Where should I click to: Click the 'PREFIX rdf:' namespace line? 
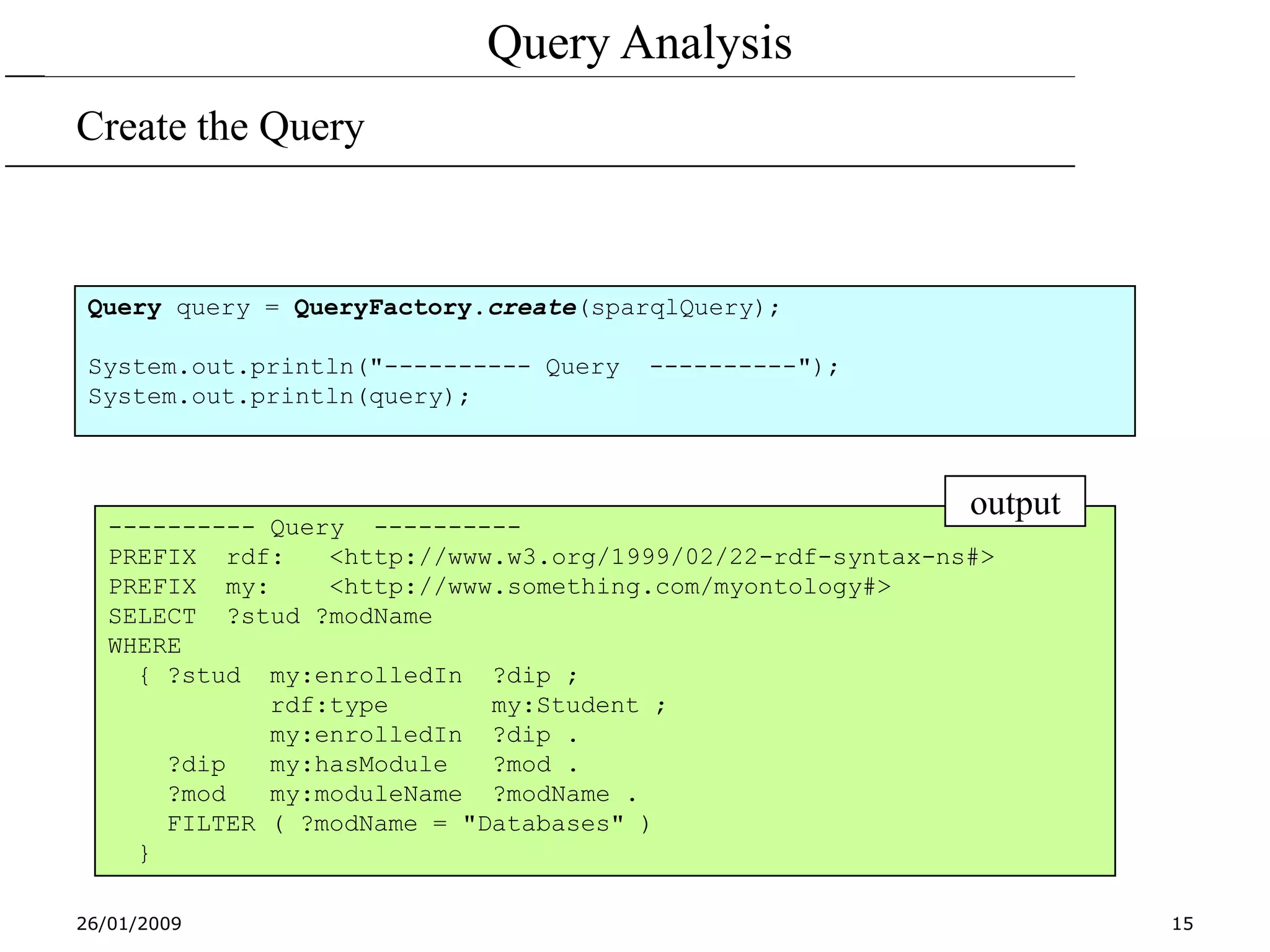coord(551,557)
